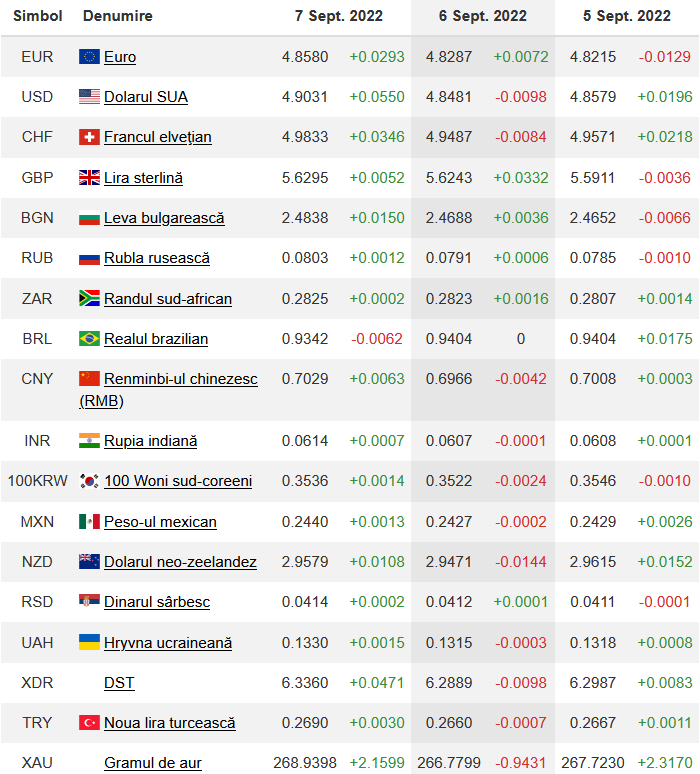
Task: Open the Dolarul neo-zeelandez link
Action: [x=180, y=562]
